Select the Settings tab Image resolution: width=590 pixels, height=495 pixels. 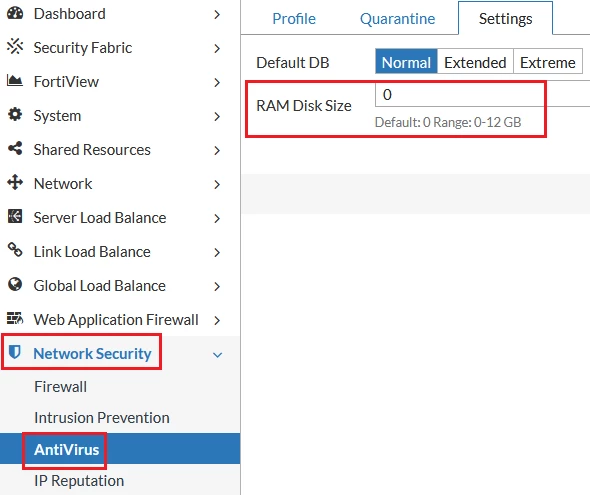[x=505, y=18]
